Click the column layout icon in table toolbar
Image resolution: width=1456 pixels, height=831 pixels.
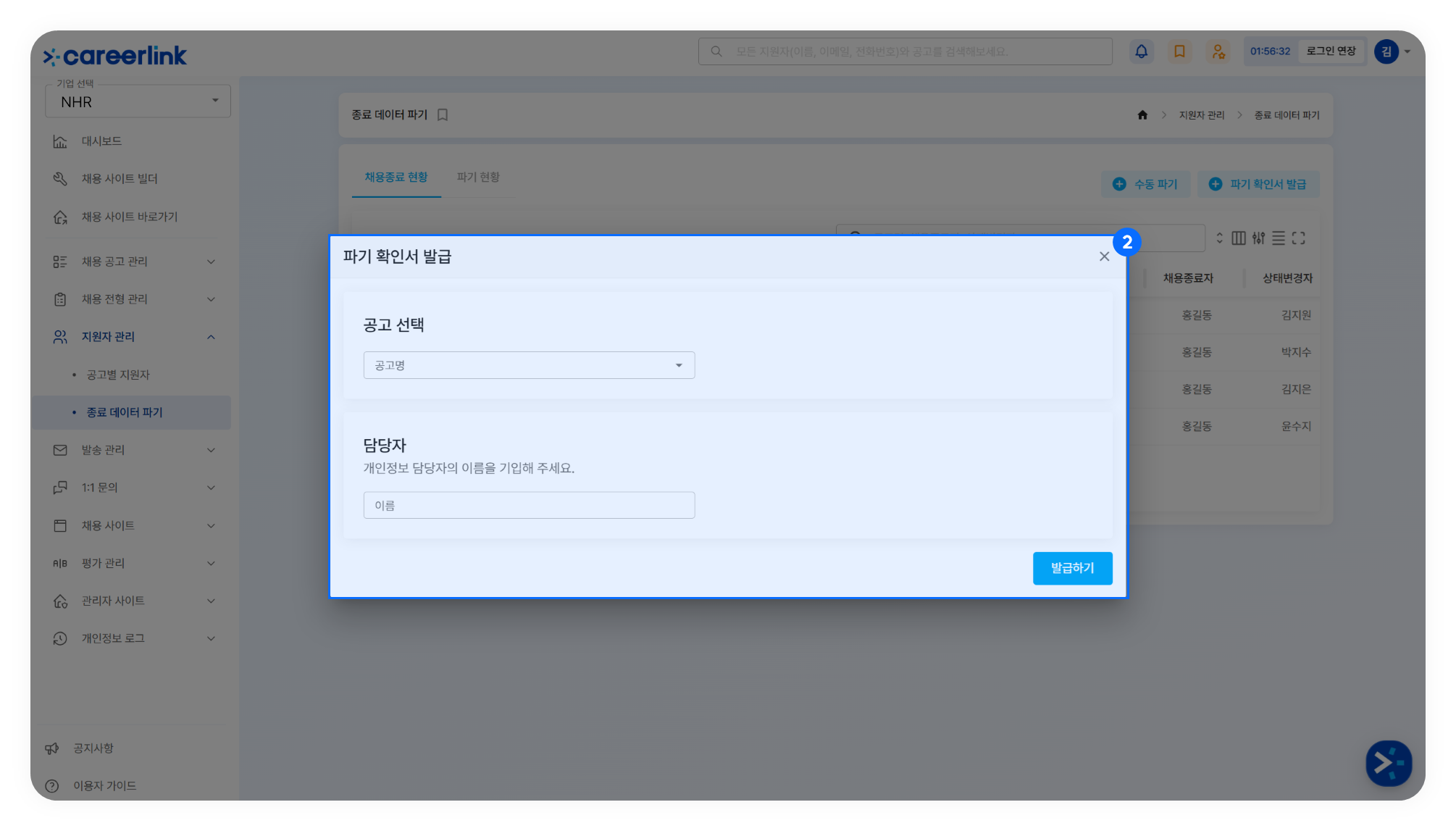(1239, 238)
